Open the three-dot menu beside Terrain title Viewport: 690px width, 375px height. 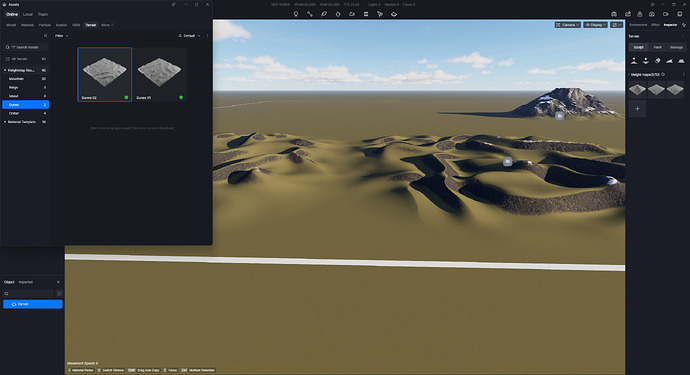pos(683,36)
